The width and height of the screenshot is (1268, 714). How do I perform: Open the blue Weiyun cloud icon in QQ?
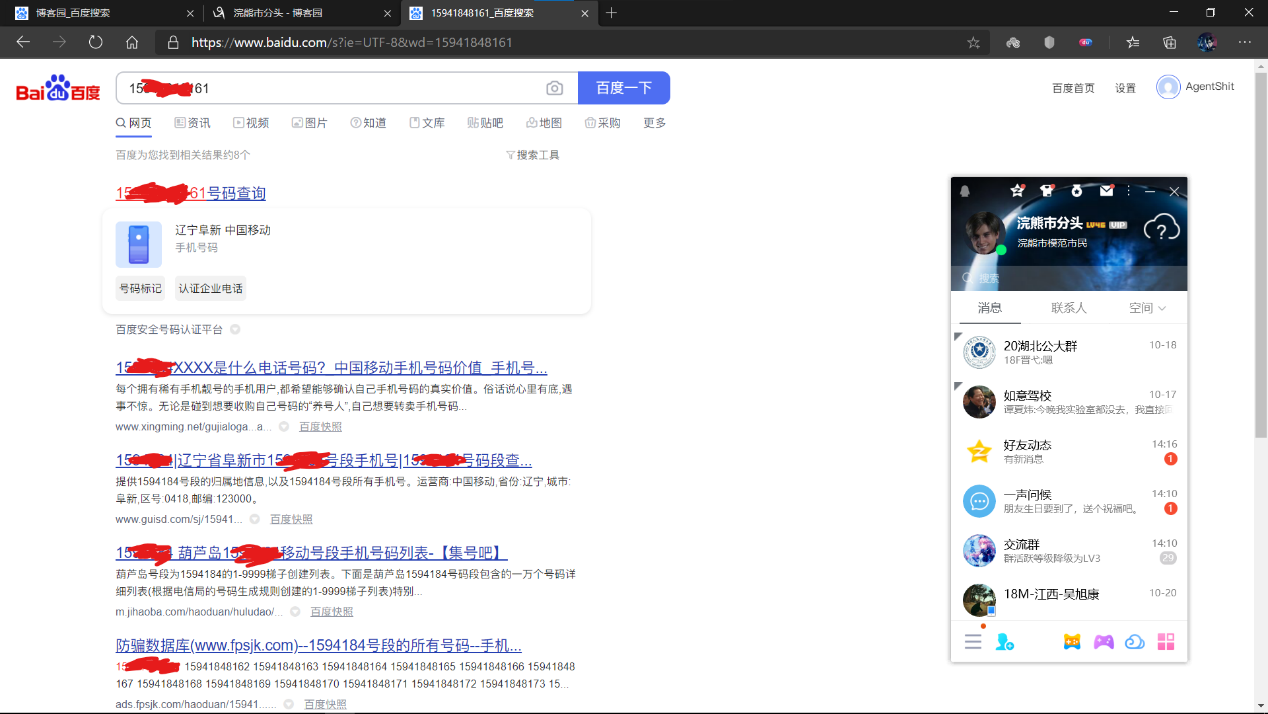pyautogui.click(x=1135, y=642)
